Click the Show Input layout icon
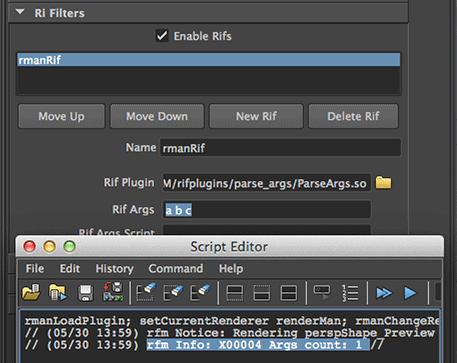The height and width of the screenshot is (363, 457). click(x=262, y=293)
